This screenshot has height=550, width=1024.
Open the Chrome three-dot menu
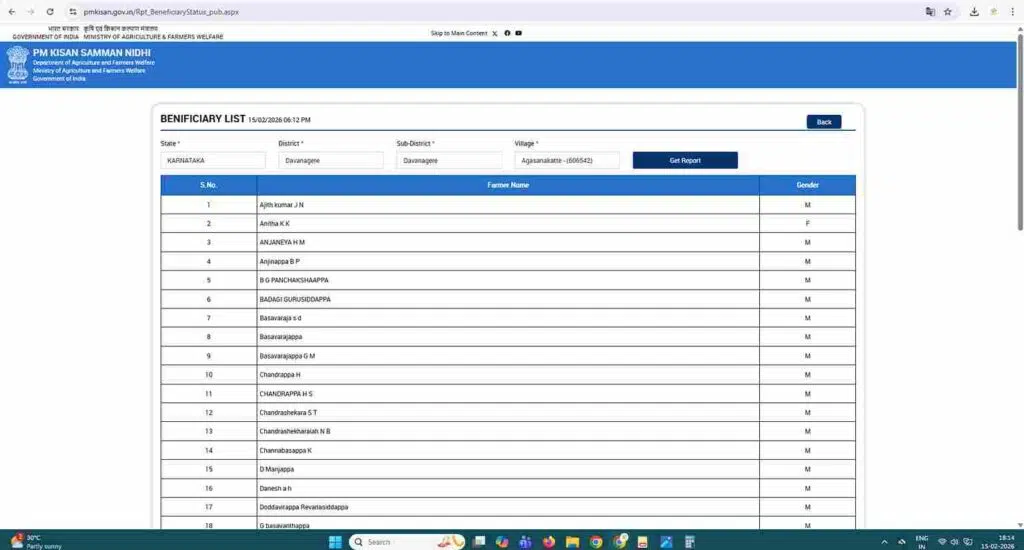(x=1012, y=12)
